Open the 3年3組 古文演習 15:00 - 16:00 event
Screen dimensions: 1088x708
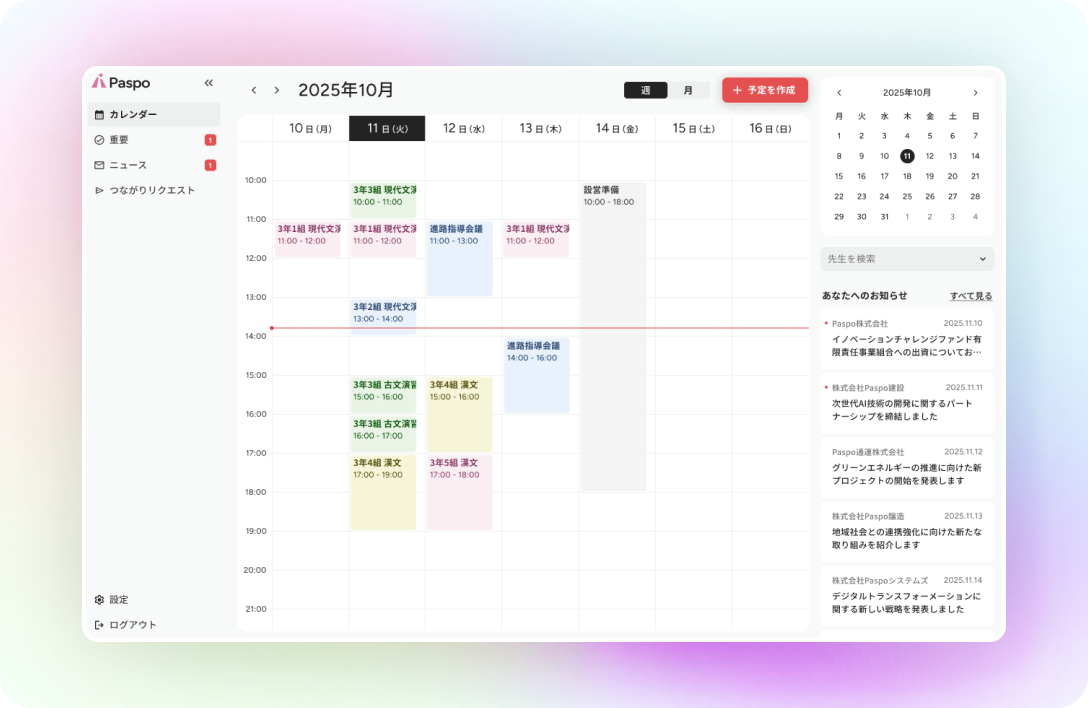coord(384,394)
